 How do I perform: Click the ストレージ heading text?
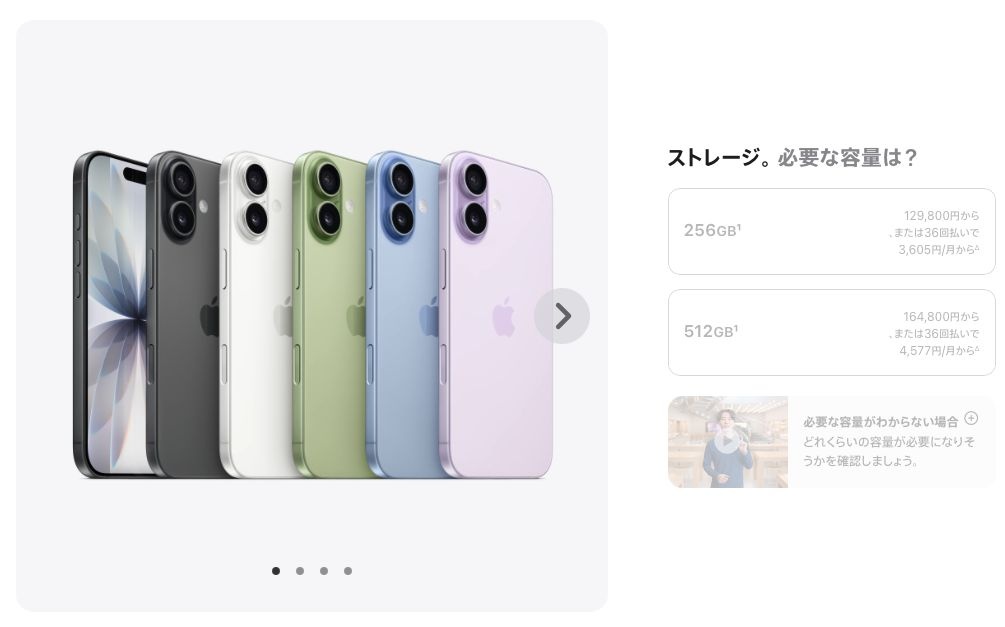(713, 158)
